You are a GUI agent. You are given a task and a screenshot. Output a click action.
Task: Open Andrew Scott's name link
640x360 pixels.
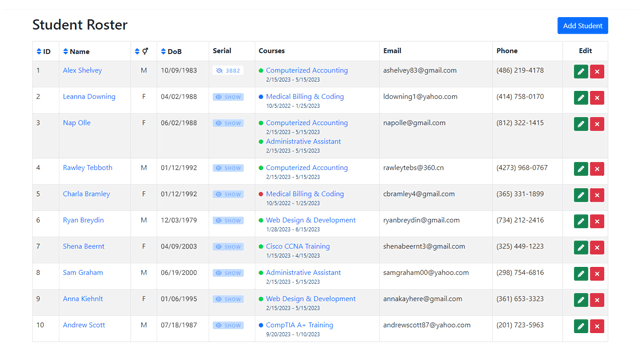(84, 325)
